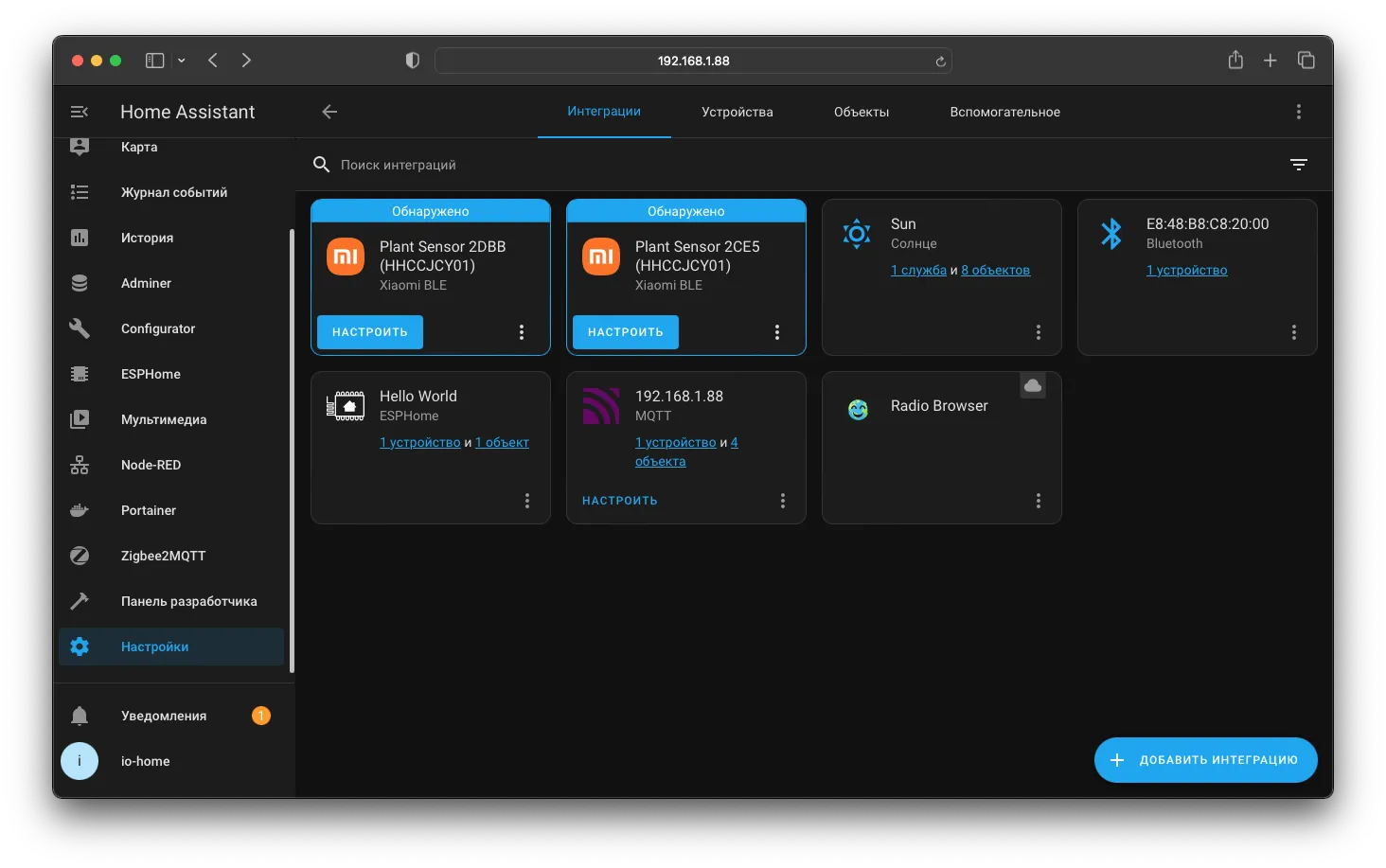Open the Мультимедиа play icon
1386x868 pixels.
click(x=80, y=419)
